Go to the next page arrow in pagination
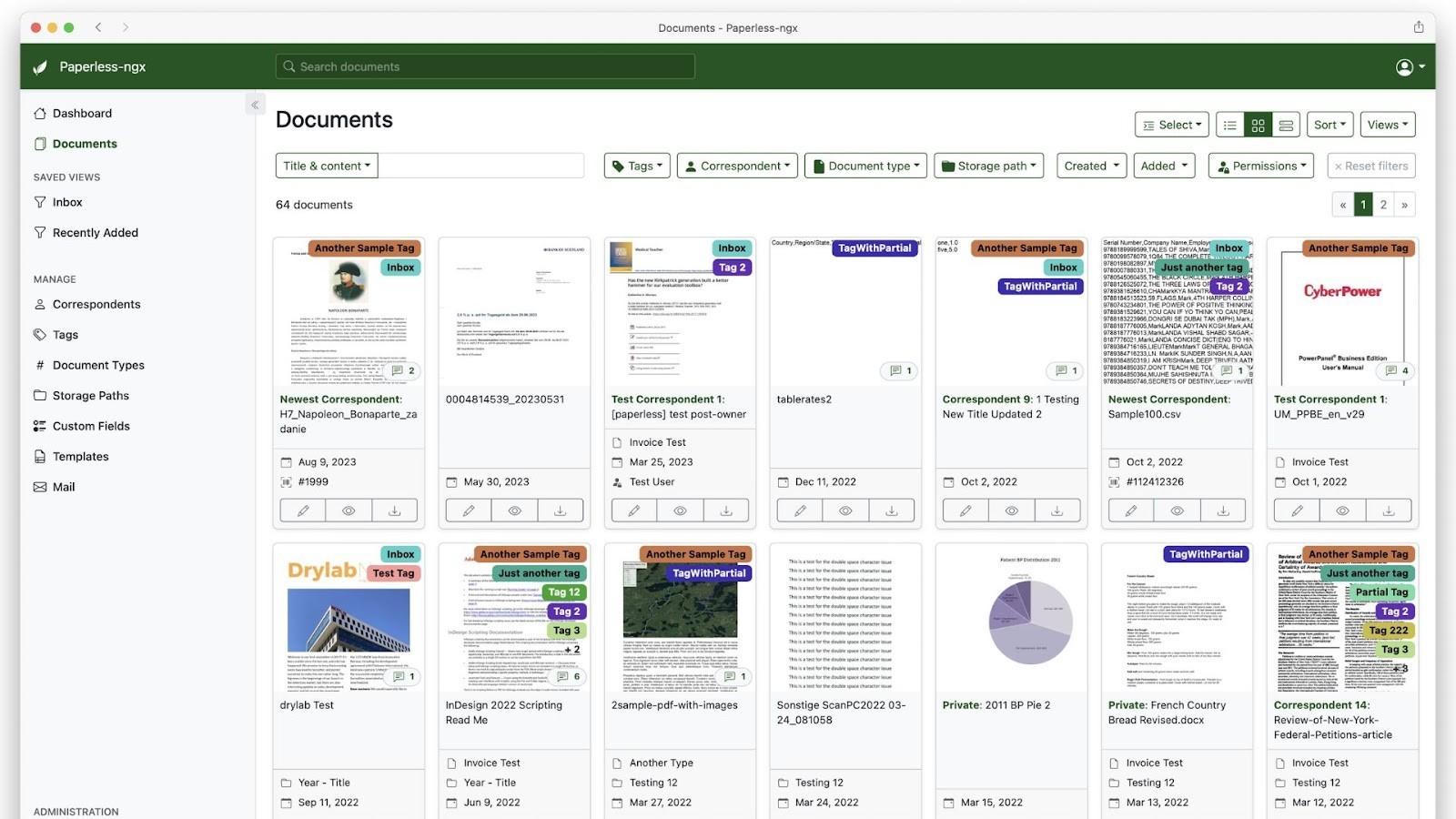Viewport: 1456px width, 819px height. (x=1404, y=205)
